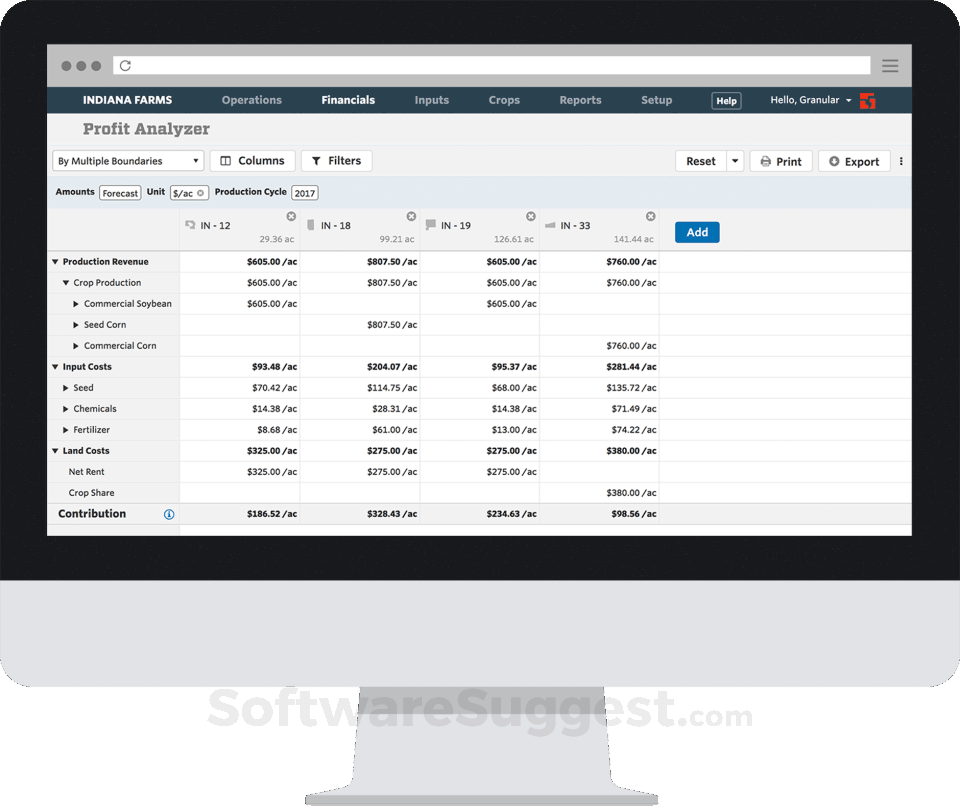Open the Financials menu
The height and width of the screenshot is (806, 960).
pyautogui.click(x=348, y=100)
